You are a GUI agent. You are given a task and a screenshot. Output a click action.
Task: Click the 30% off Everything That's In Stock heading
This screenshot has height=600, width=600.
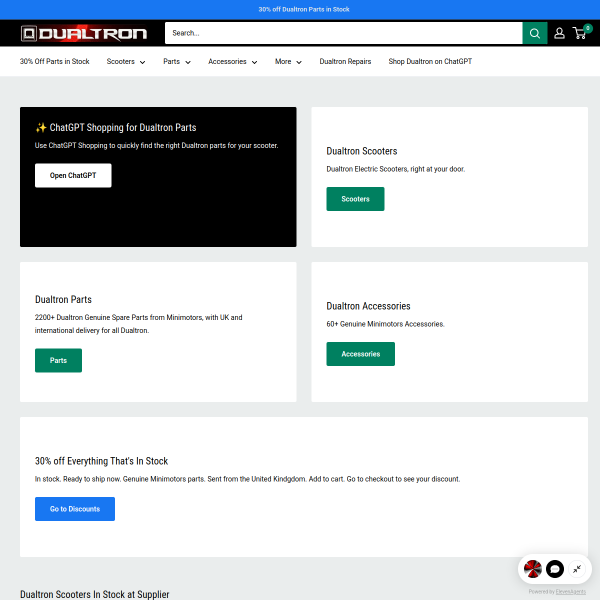101,461
